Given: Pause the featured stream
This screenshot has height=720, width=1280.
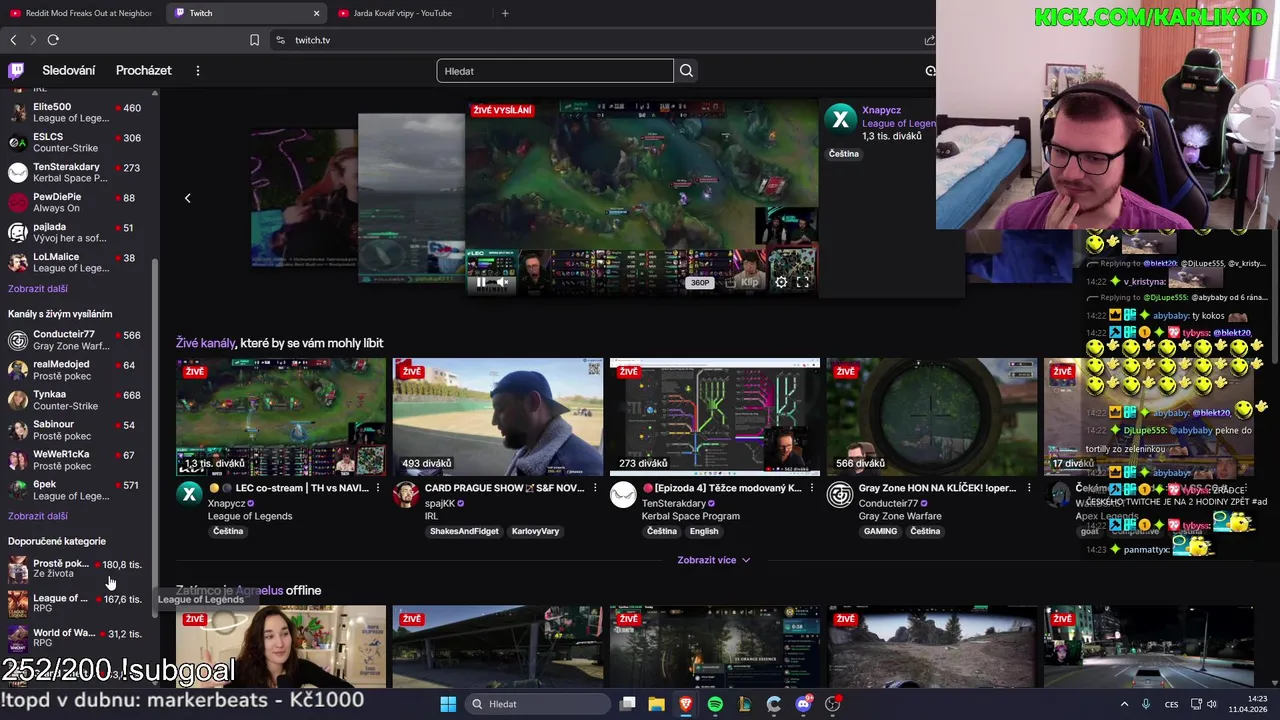Looking at the screenshot, I should [x=481, y=283].
